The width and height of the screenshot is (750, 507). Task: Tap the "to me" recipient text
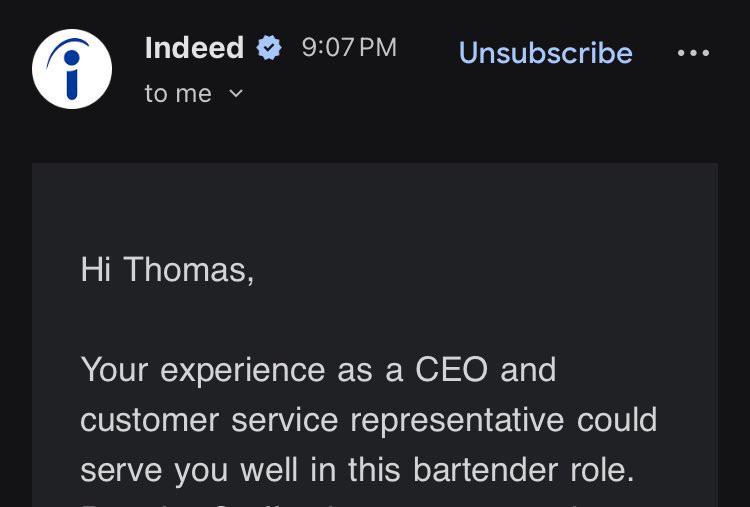[x=178, y=94]
